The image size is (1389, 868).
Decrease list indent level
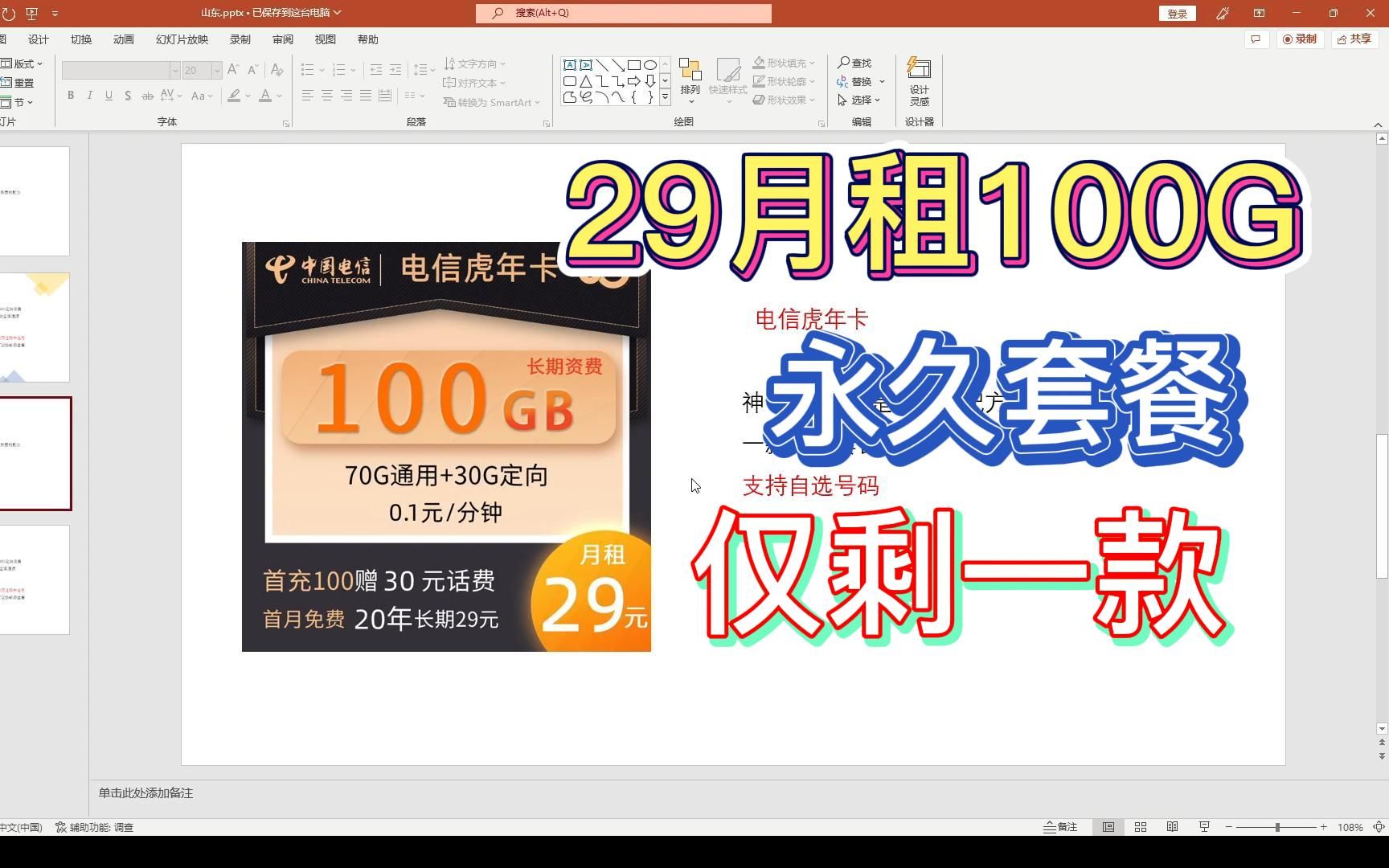(x=375, y=70)
